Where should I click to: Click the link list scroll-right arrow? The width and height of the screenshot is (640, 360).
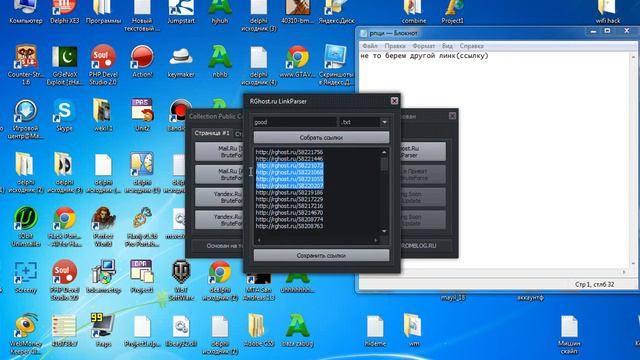pyautogui.click(x=376, y=240)
